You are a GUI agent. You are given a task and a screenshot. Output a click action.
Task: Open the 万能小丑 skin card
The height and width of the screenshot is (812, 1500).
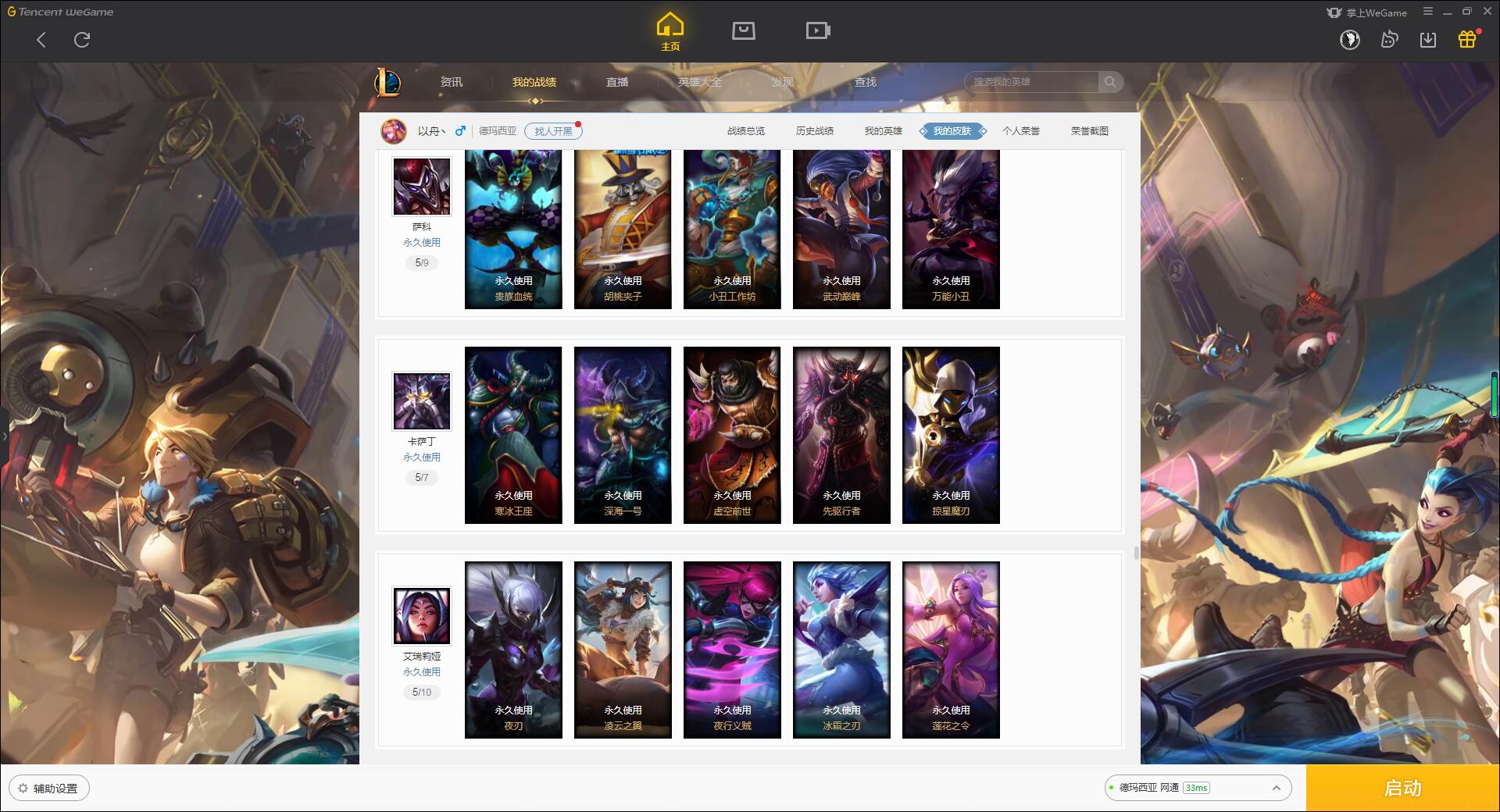(x=951, y=230)
